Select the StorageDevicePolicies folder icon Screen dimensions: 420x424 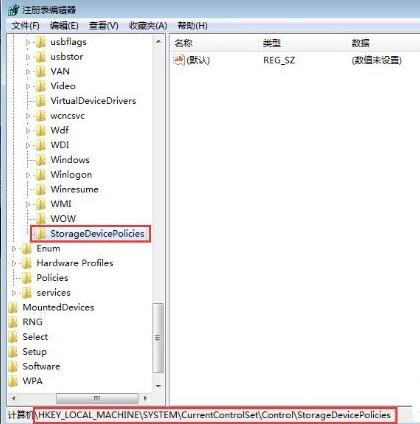tap(41, 234)
